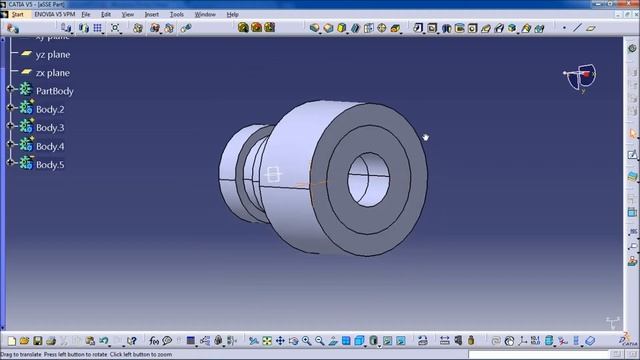Click the Paste clipboard icon
The image size is (640, 360).
tap(90, 341)
